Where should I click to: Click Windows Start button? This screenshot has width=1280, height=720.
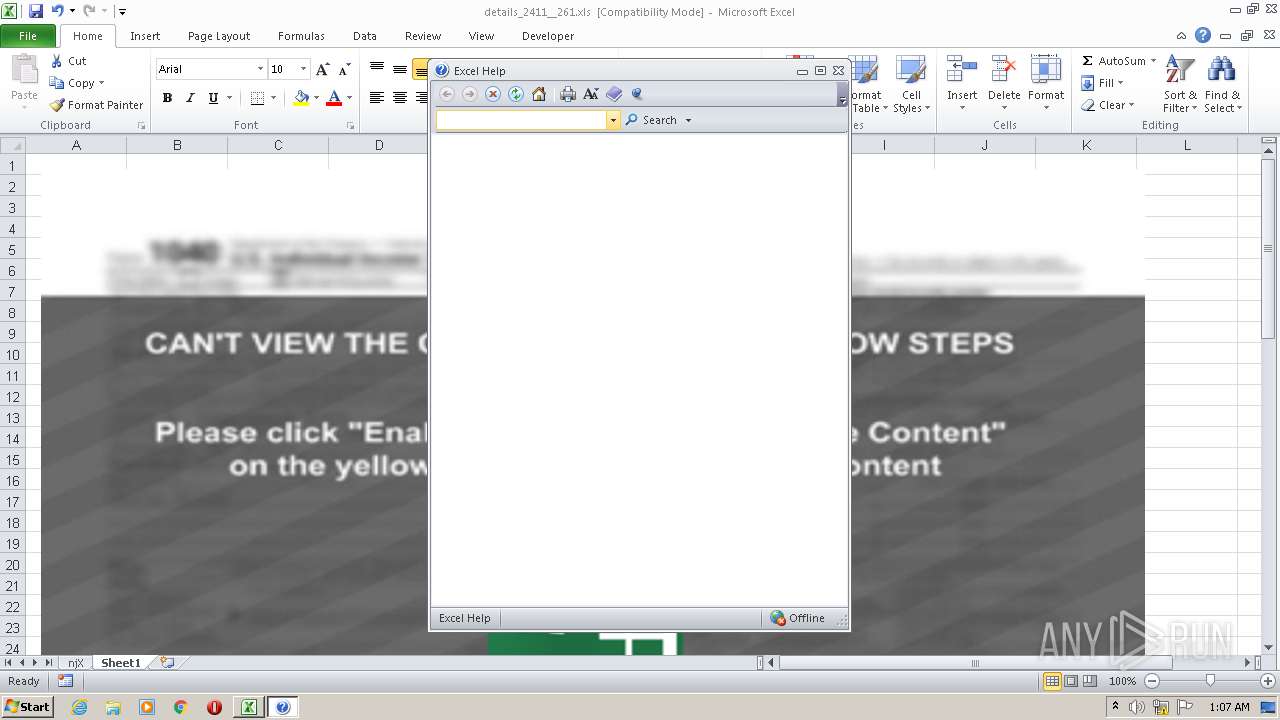point(27,706)
